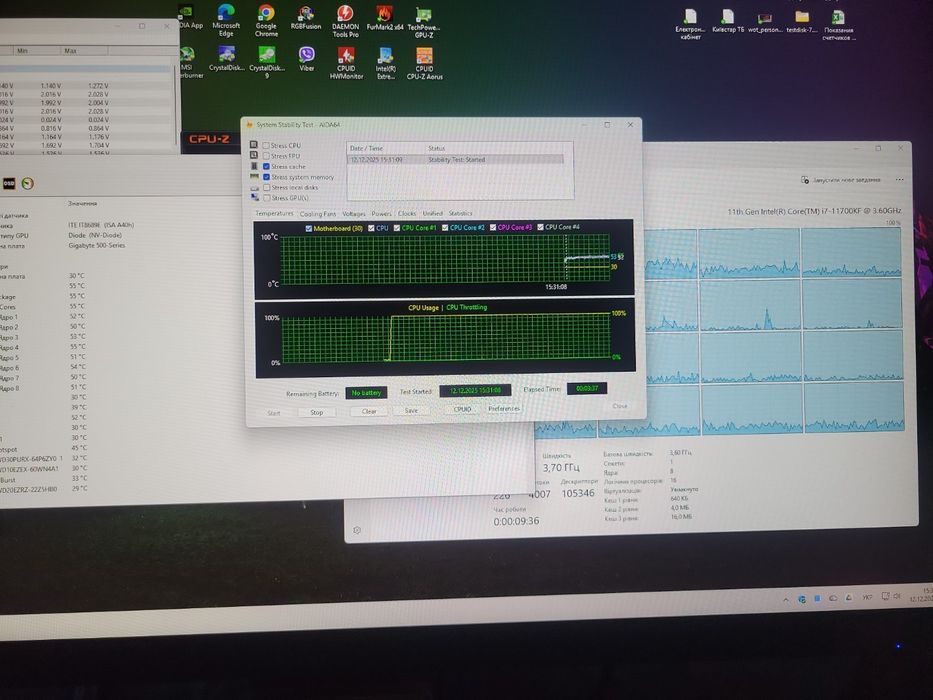Open NVIDIA App desktop shortcut
The image size is (933, 700).
click(190, 17)
